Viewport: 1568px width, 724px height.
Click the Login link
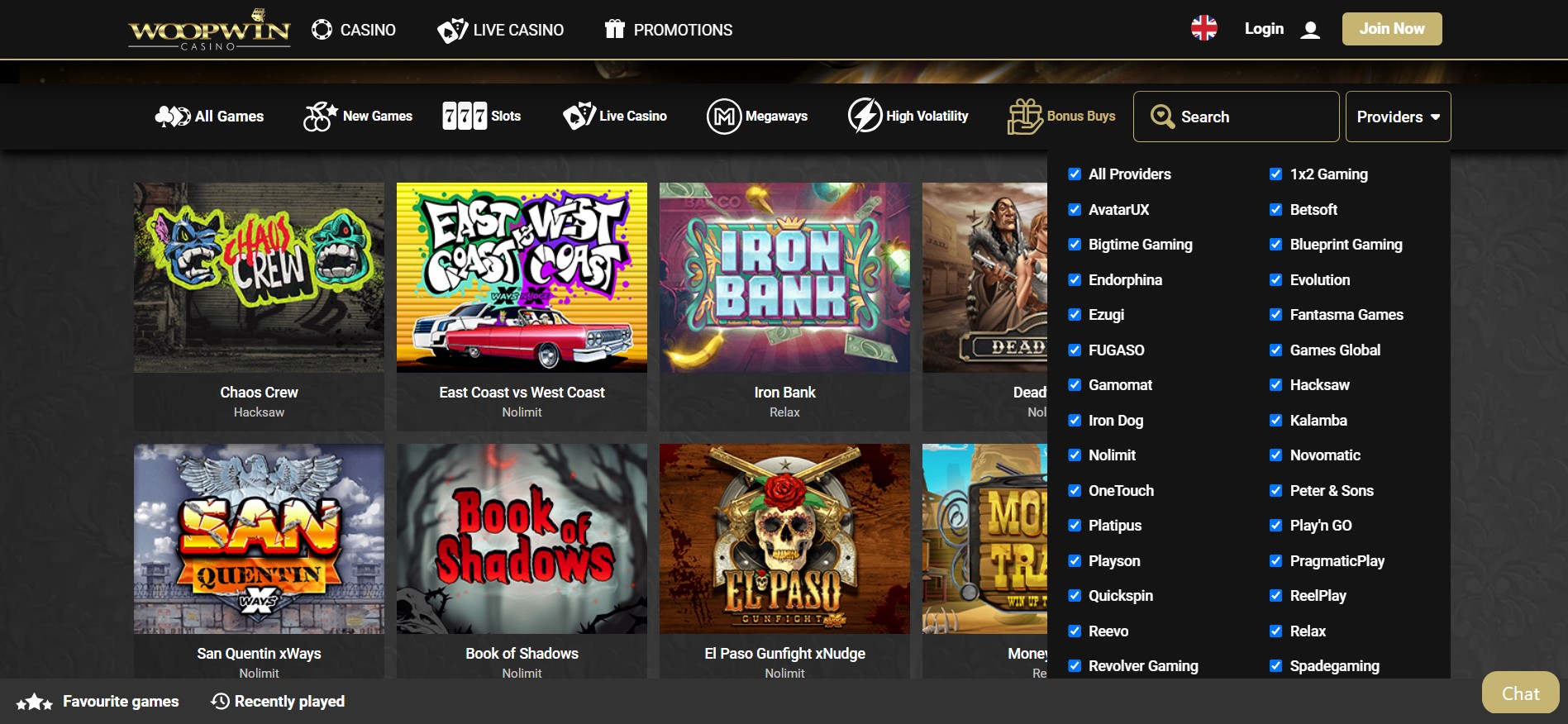point(1264,29)
